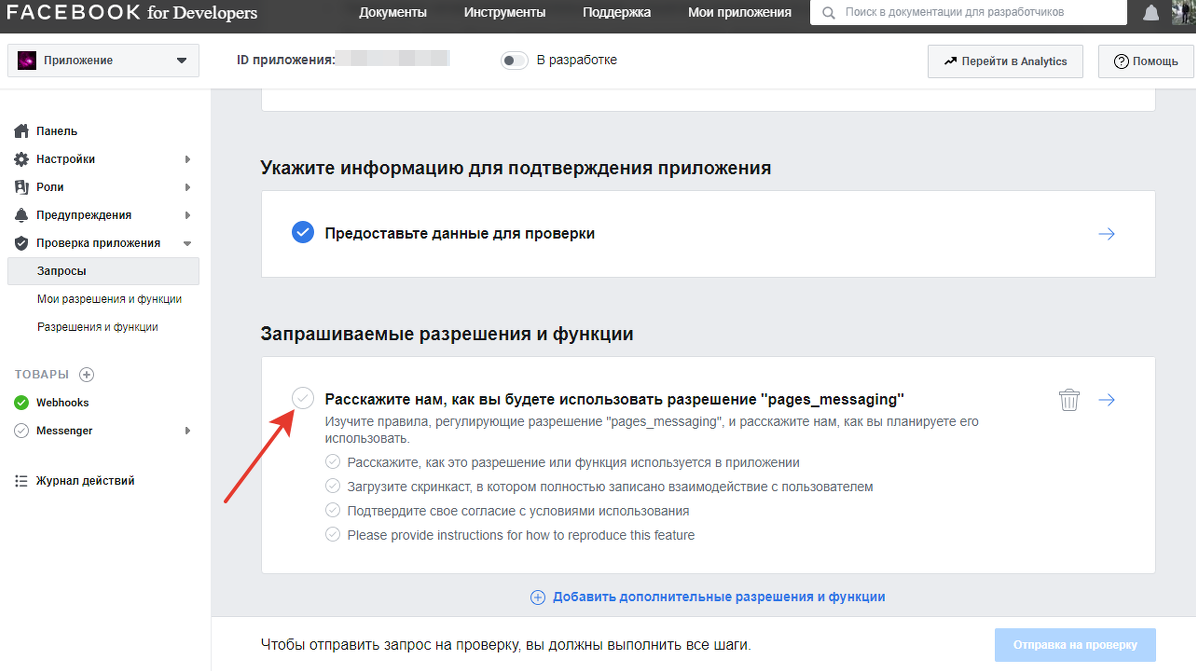
Task: Expand the Предупреждения submenu arrow
Action: click(188, 215)
